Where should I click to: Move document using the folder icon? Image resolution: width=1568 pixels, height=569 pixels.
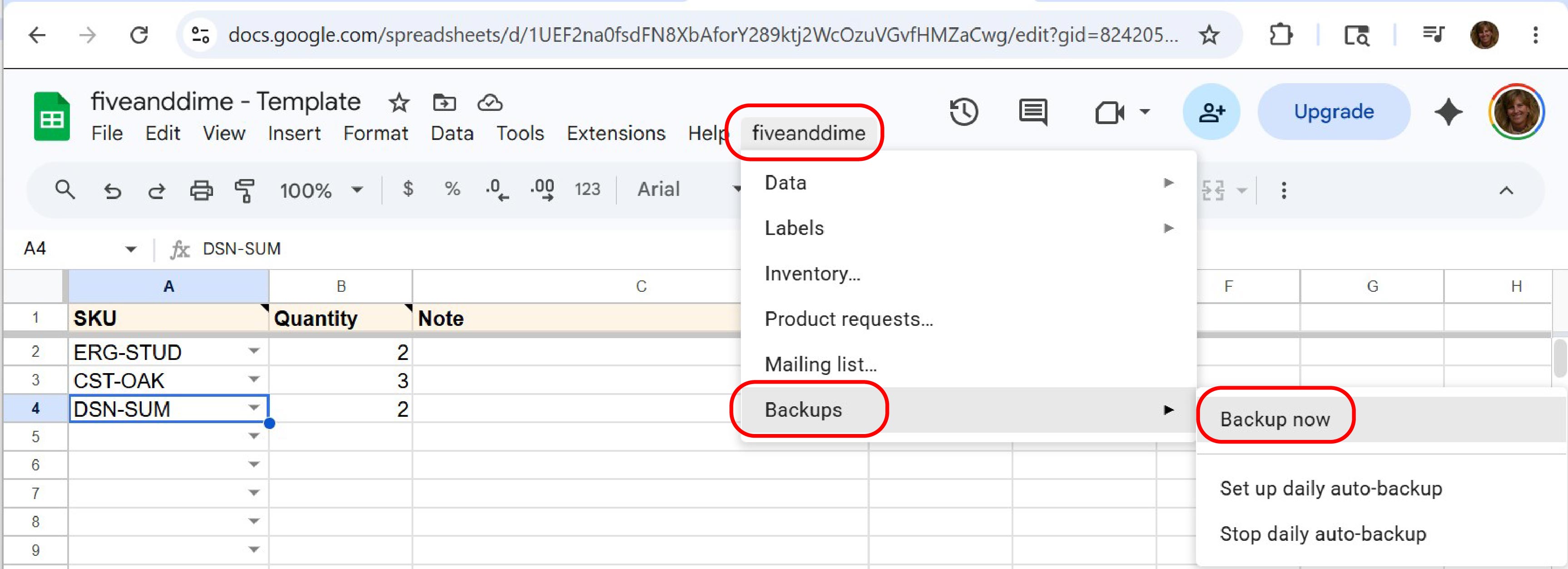click(444, 103)
